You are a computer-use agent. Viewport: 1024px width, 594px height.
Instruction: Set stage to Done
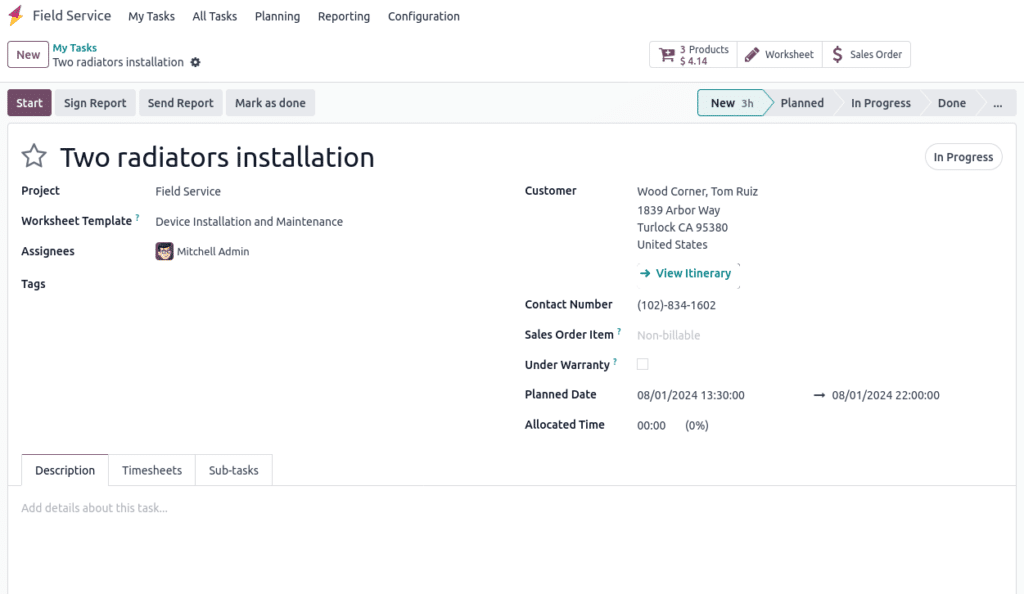tap(952, 103)
